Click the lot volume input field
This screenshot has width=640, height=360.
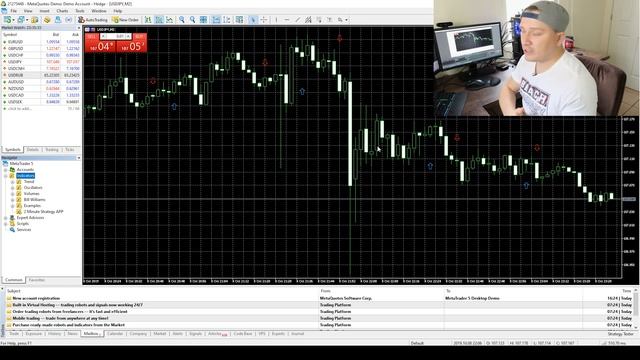[x=116, y=36]
